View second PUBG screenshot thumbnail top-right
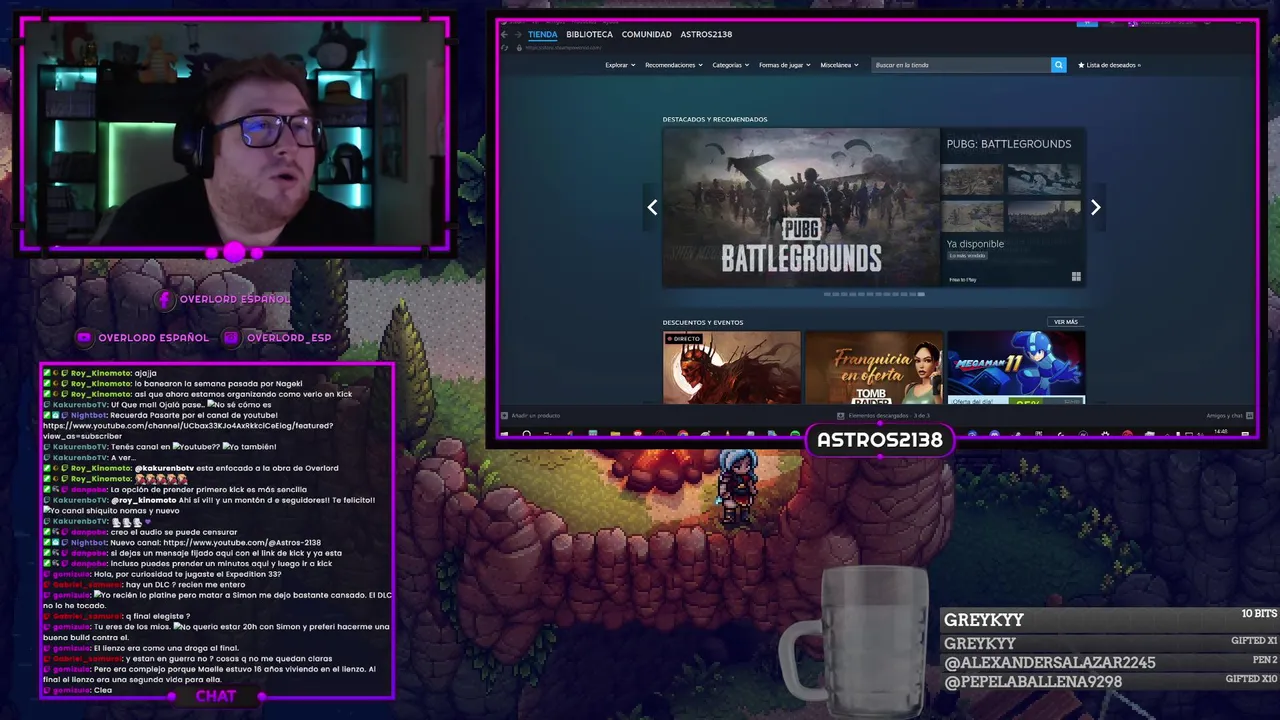 pos(1043,179)
